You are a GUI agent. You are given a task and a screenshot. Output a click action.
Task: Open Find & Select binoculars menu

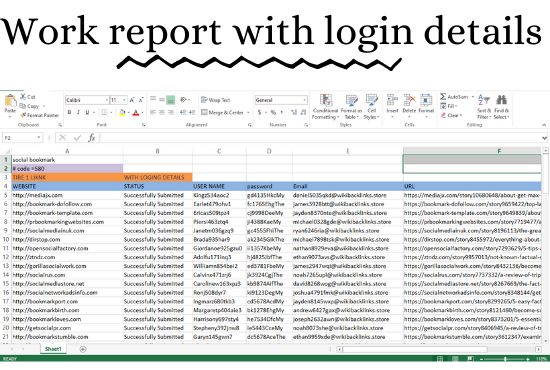(x=501, y=107)
